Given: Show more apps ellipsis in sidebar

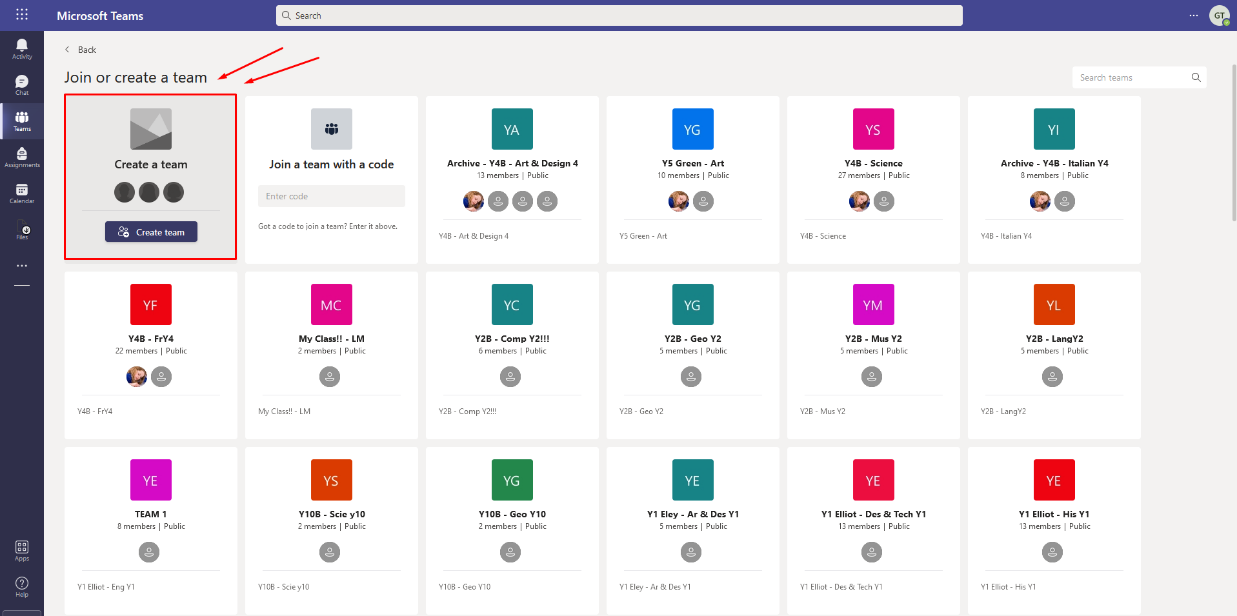Looking at the screenshot, I should coord(22,266).
